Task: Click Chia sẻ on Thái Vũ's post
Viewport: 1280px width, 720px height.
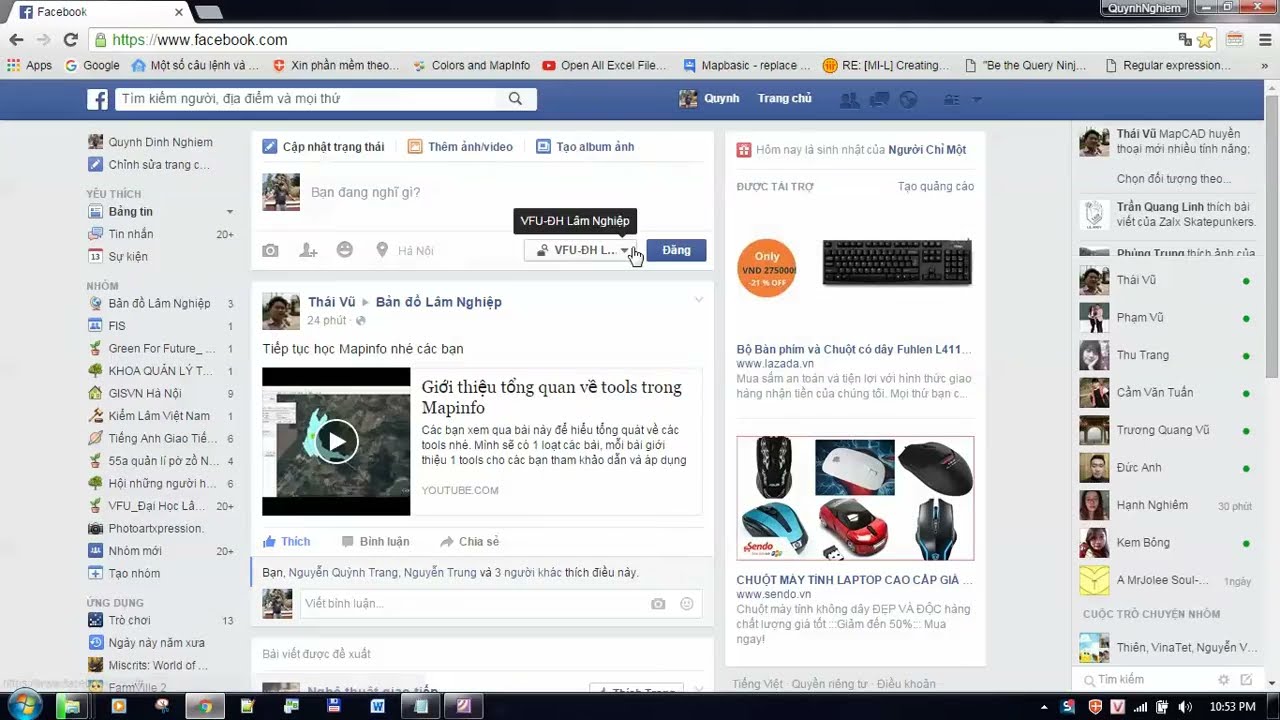Action: pos(469,541)
